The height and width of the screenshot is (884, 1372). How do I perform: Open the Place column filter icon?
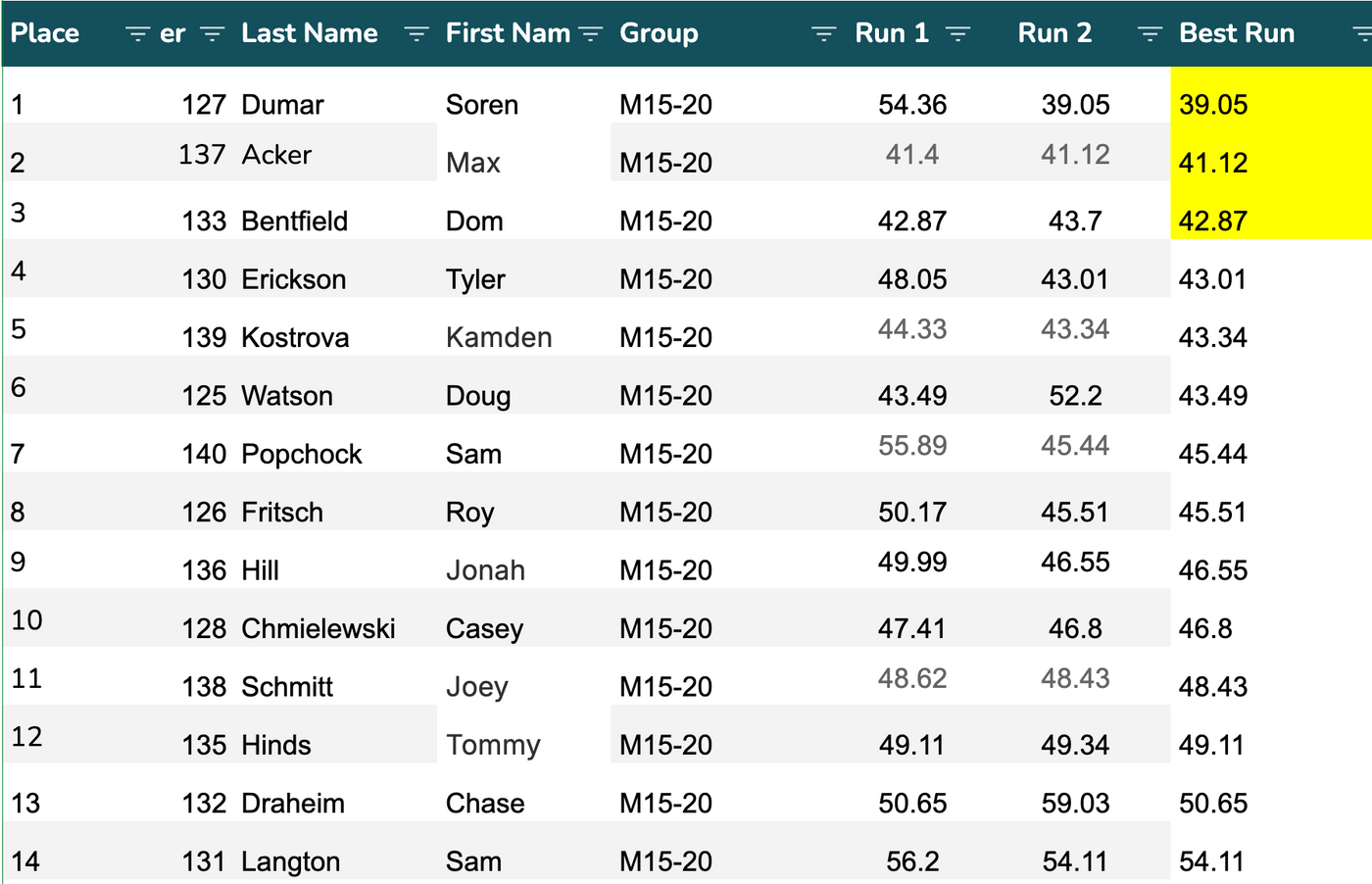[x=137, y=34]
